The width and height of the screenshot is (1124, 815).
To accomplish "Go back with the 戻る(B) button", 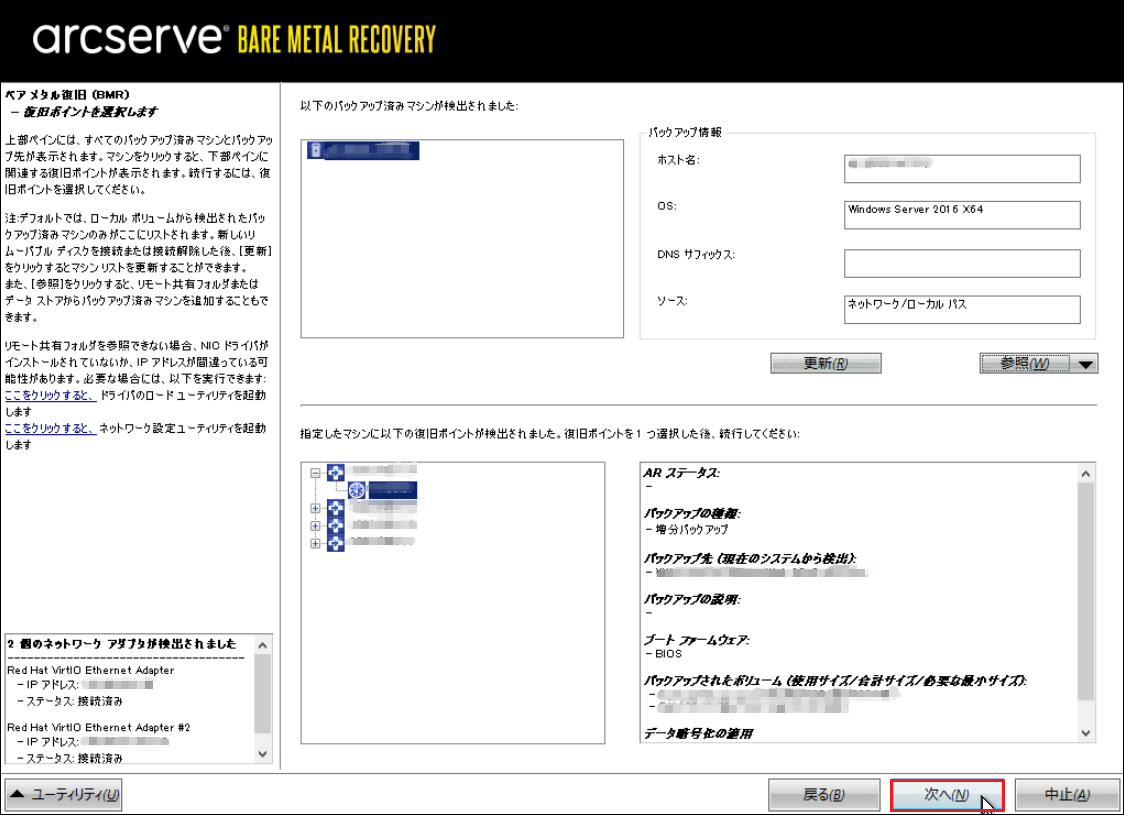I will click(824, 794).
